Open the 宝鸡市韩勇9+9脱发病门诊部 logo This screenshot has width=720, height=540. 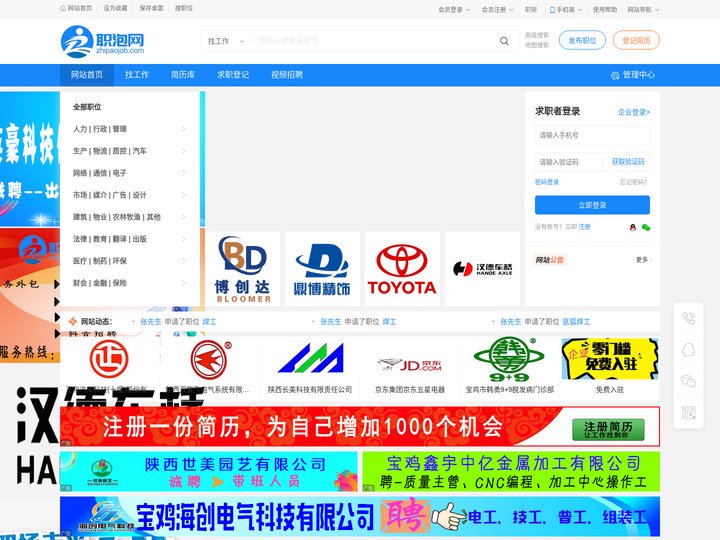509,360
